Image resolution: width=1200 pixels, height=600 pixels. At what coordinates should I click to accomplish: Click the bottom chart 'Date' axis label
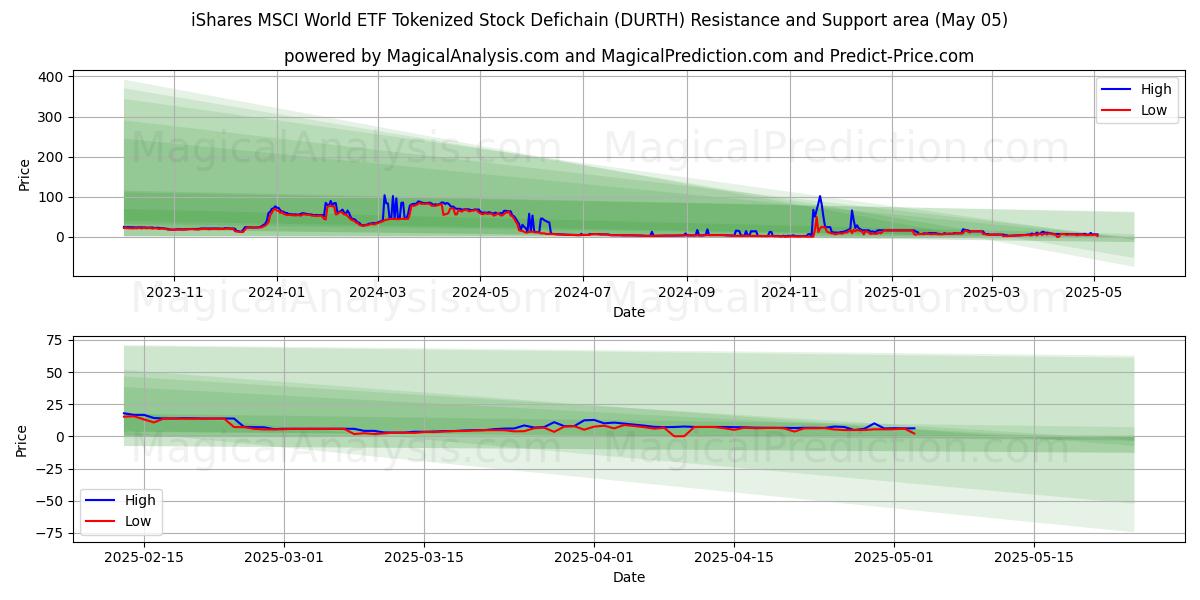tap(629, 577)
